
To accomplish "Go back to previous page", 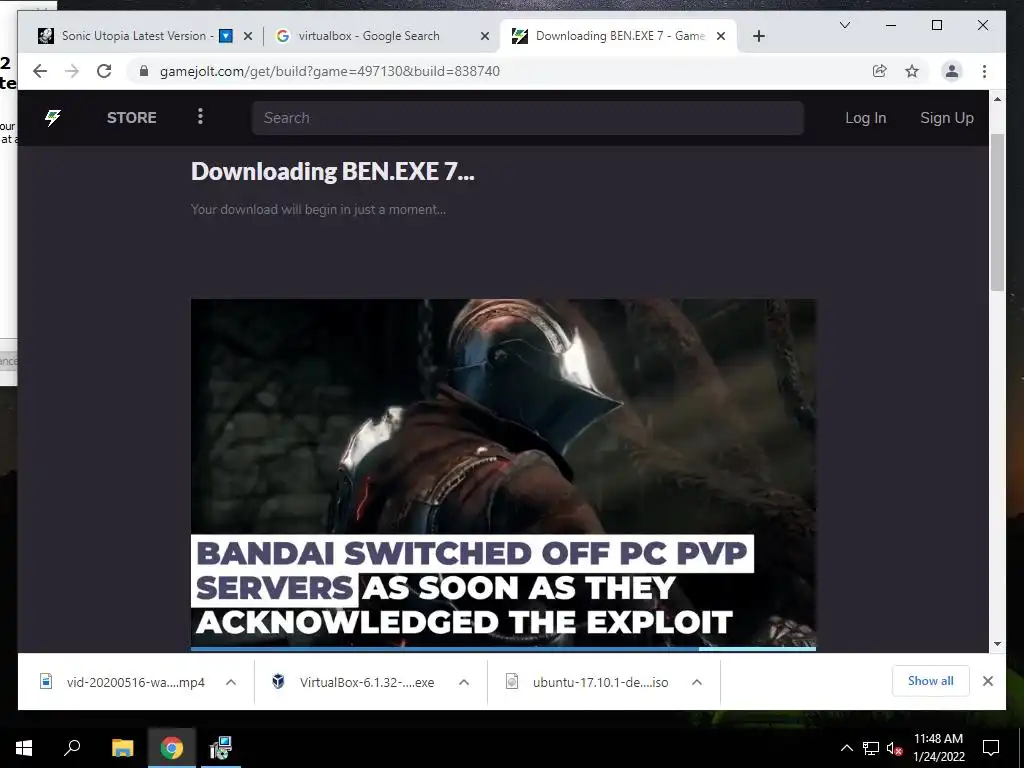I will [x=40, y=71].
